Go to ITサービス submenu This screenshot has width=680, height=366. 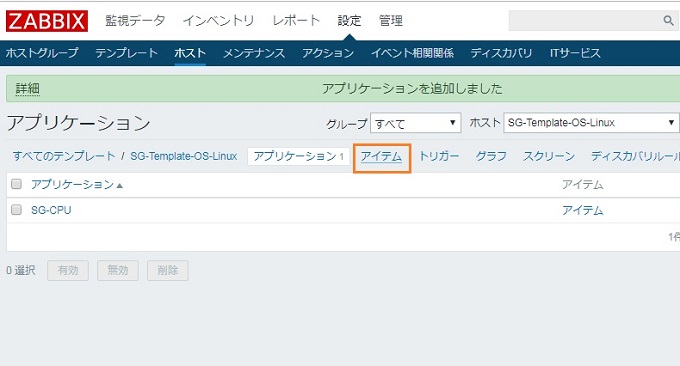pyautogui.click(x=575, y=53)
